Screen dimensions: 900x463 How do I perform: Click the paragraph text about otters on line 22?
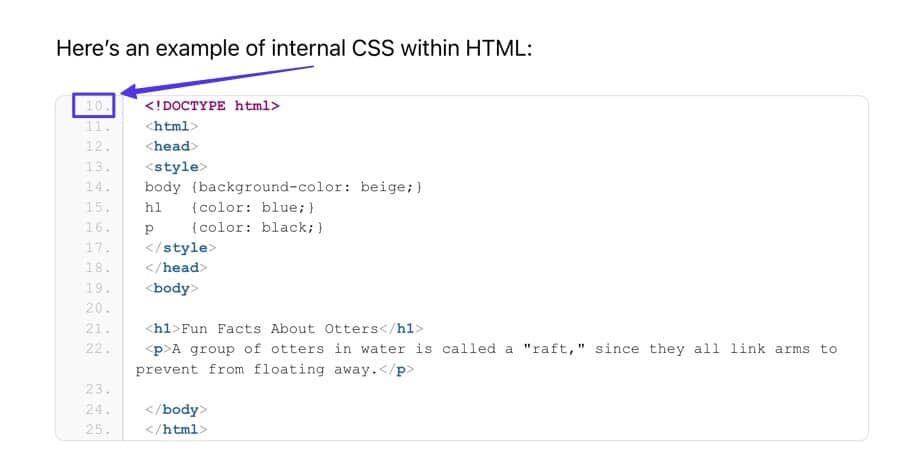click(490, 349)
